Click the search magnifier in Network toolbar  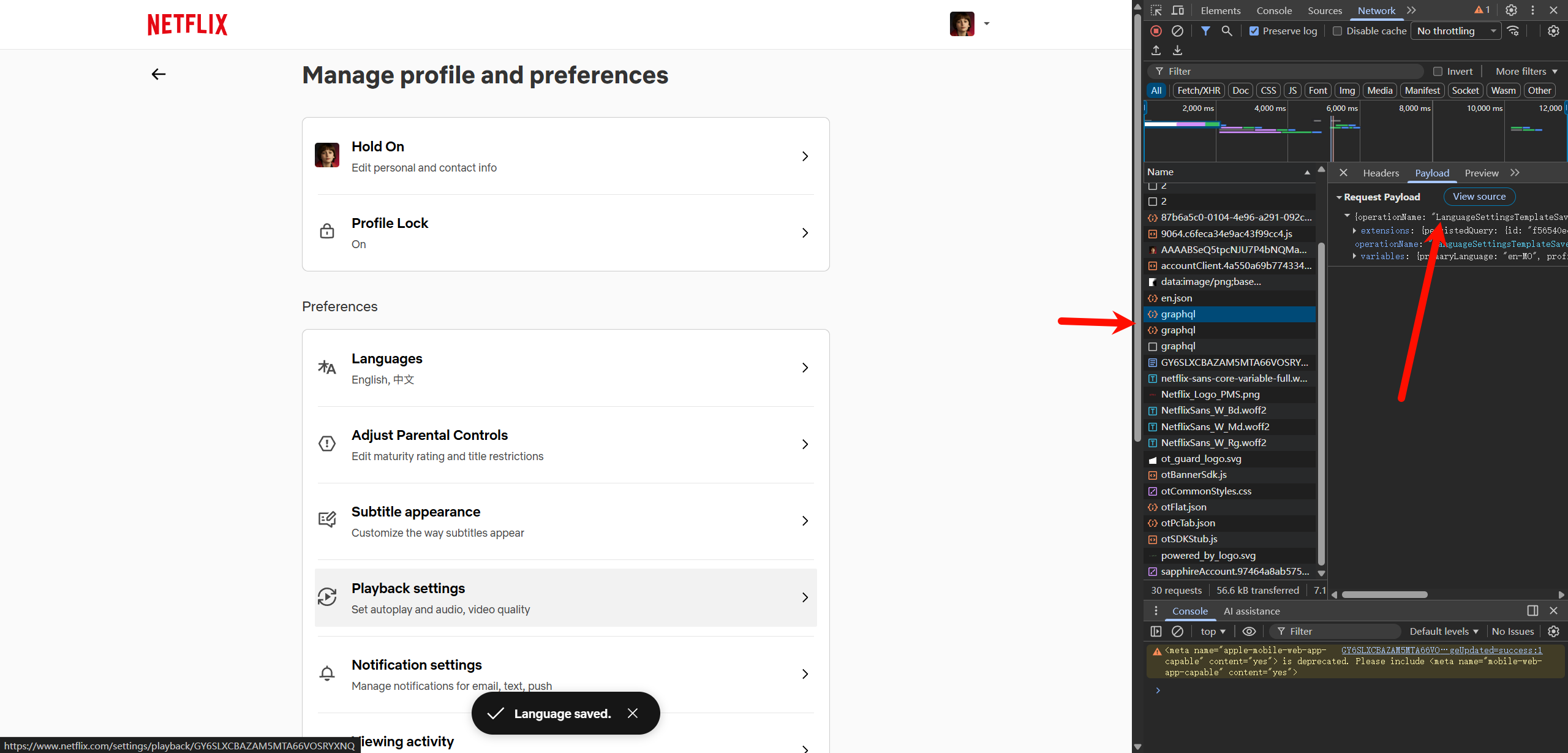point(1226,31)
